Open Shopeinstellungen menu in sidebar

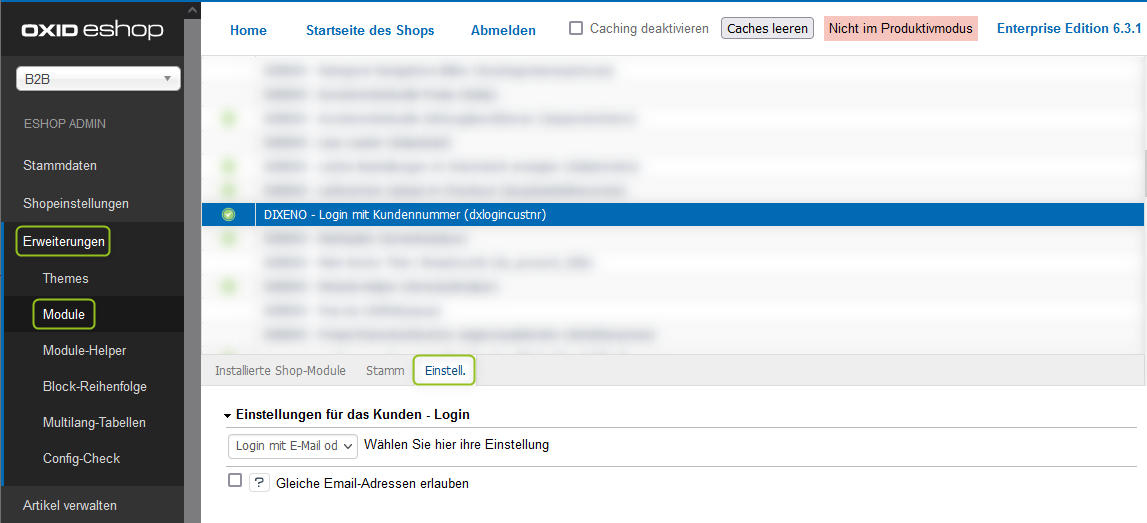click(76, 203)
